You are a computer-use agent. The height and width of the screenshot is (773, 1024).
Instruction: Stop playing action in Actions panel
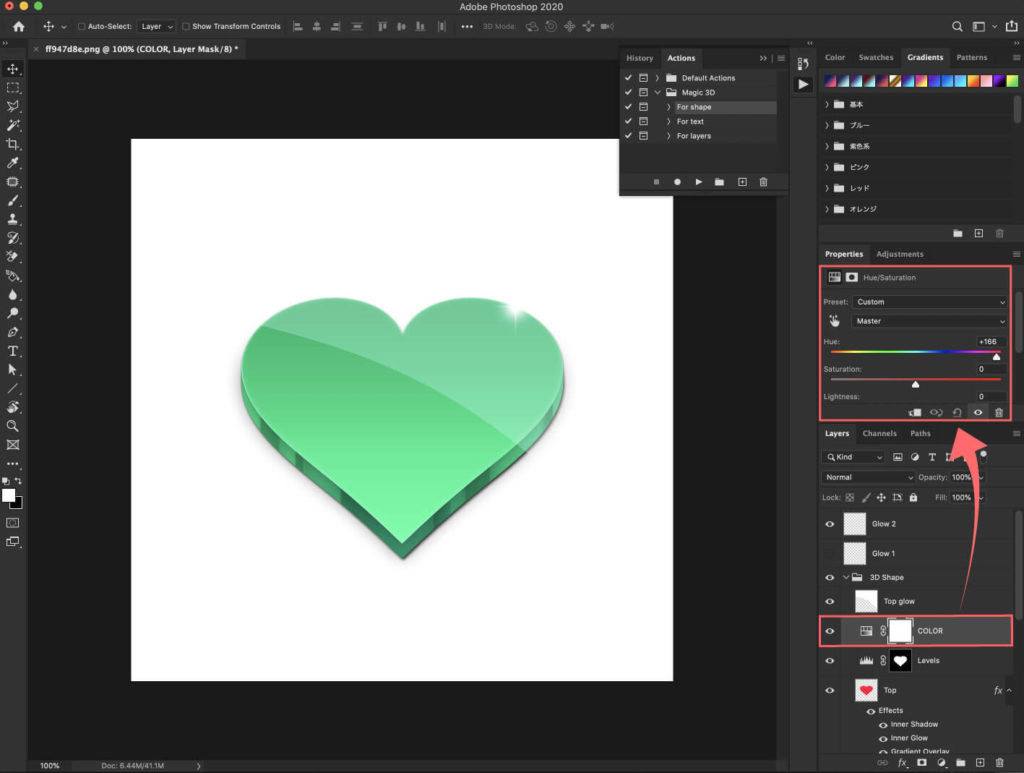click(656, 182)
